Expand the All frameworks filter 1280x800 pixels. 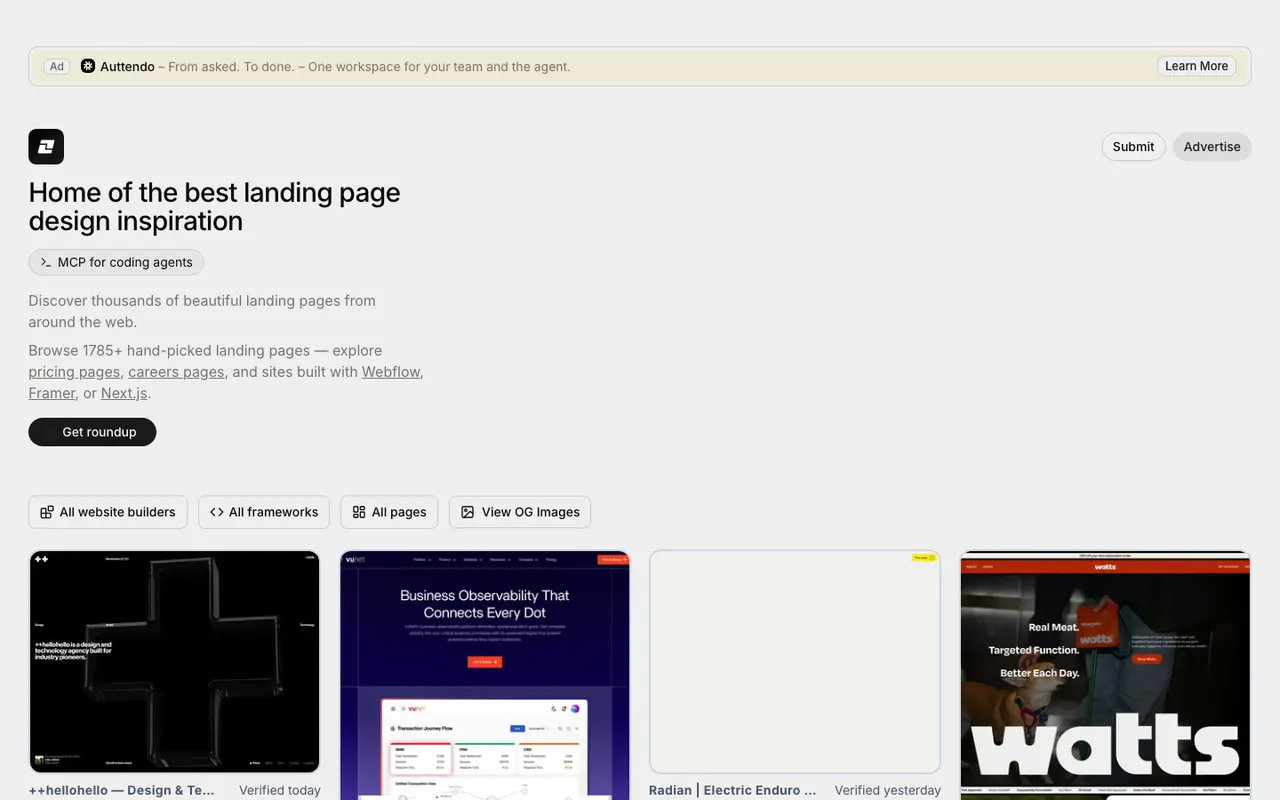click(264, 512)
